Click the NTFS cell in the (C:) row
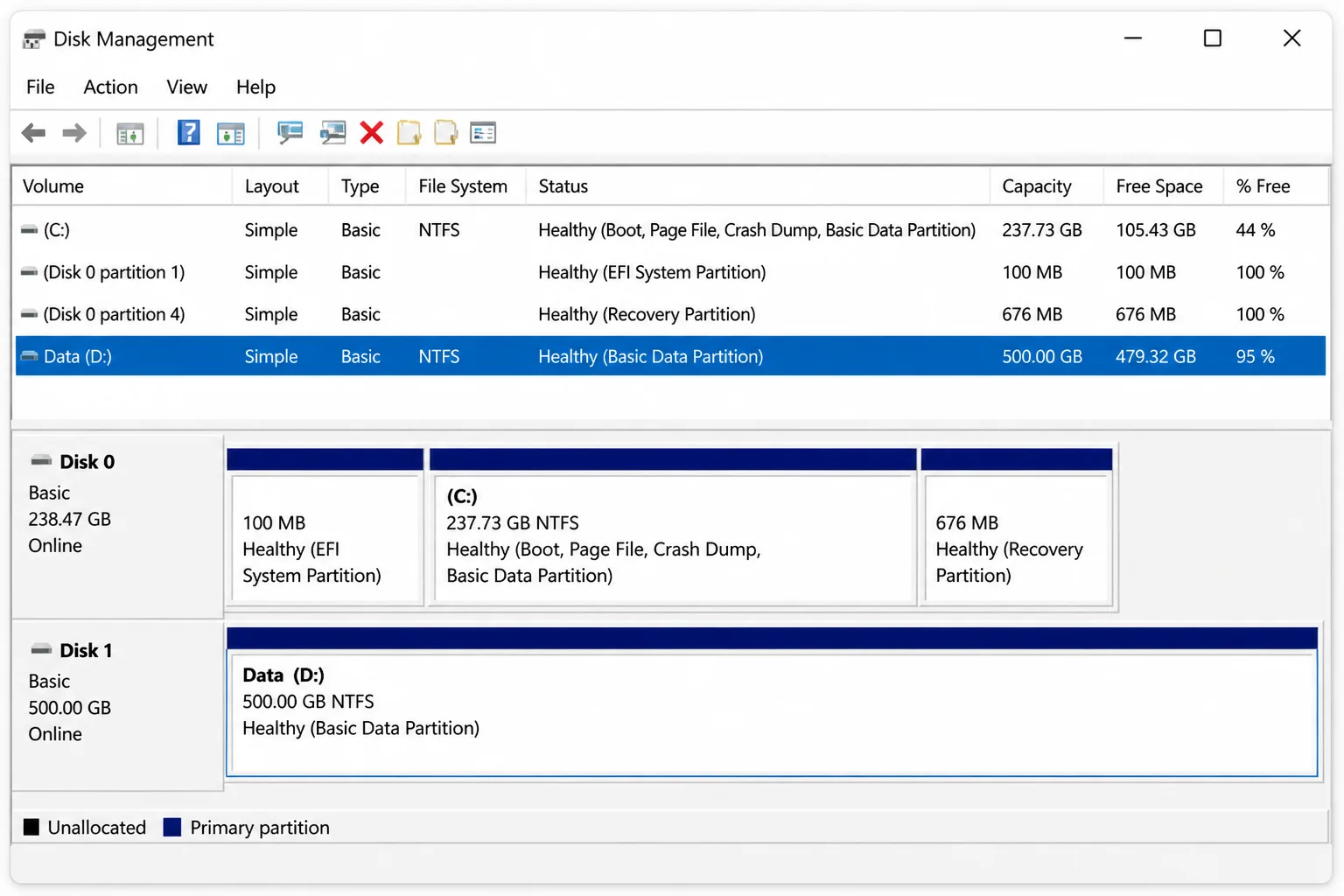The image size is (1344, 896). point(439,230)
